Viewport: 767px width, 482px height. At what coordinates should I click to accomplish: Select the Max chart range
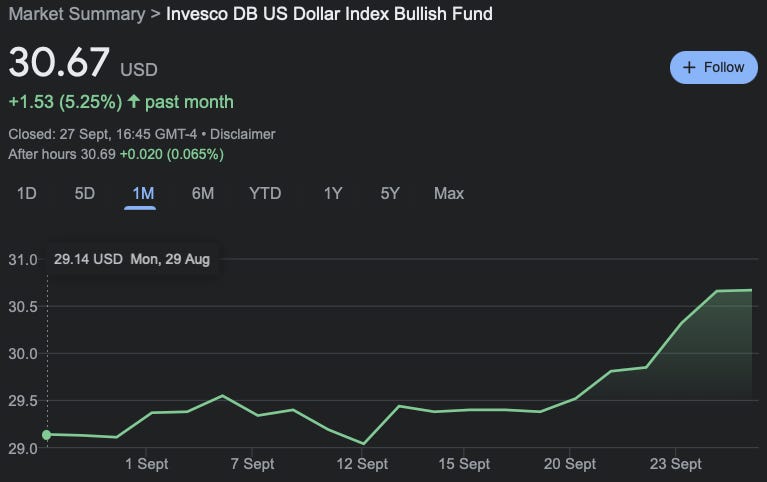pos(449,193)
